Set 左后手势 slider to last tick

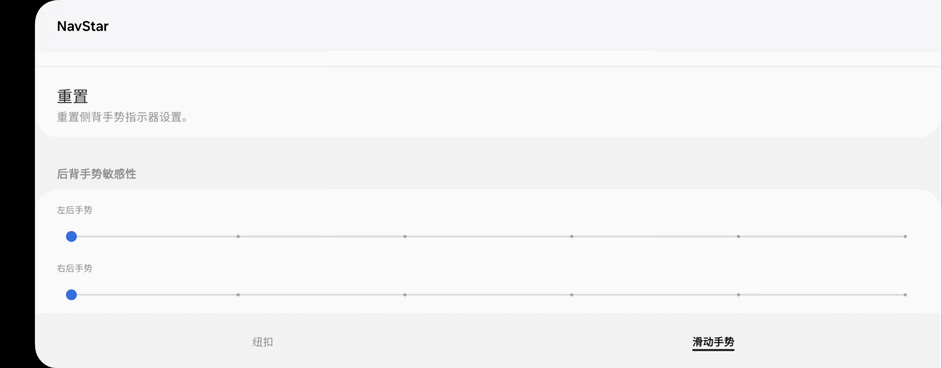[x=905, y=237]
